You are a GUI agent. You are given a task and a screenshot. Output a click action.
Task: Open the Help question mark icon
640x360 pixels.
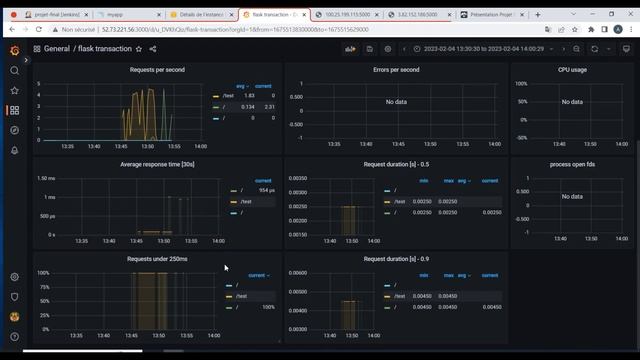tap(15, 337)
